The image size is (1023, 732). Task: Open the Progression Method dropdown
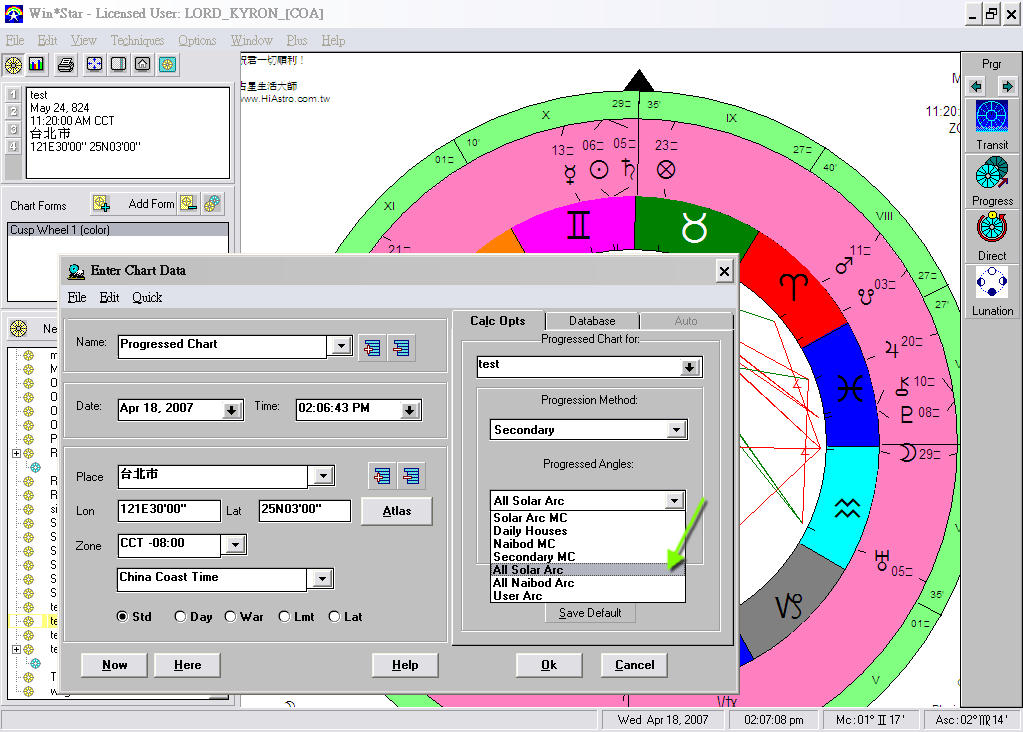[x=676, y=430]
